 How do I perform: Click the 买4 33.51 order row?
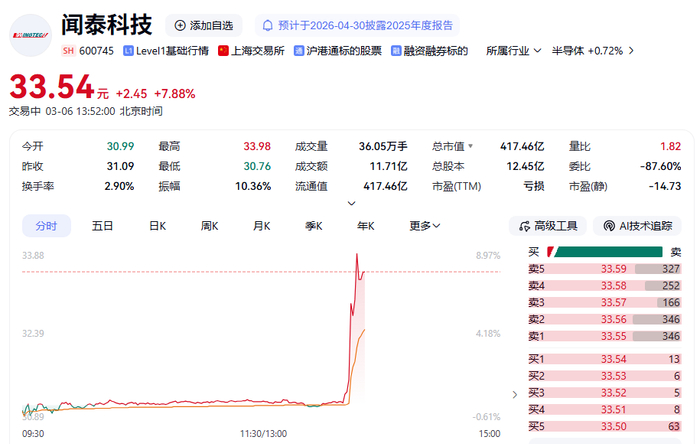604,410
